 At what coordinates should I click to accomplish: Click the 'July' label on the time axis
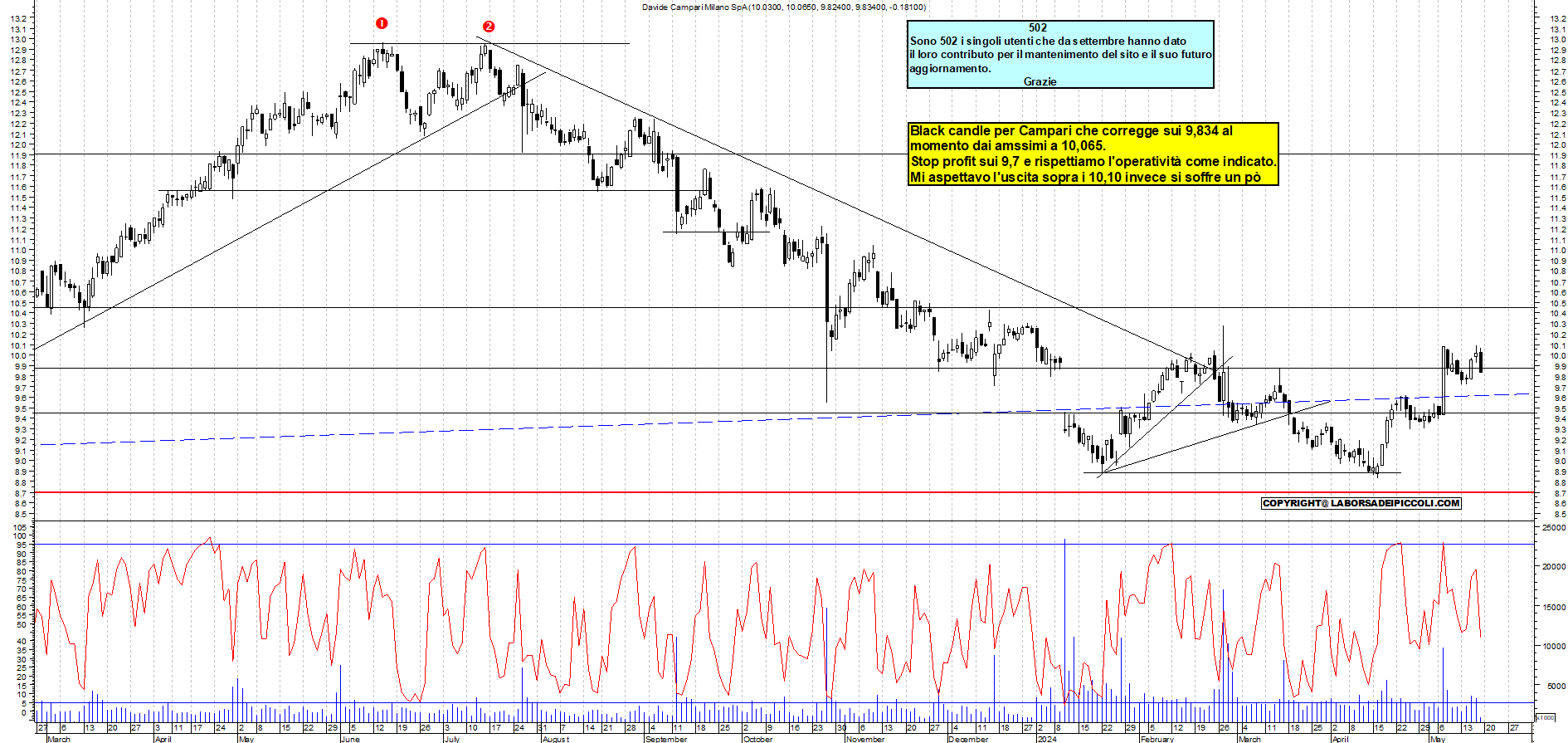click(451, 739)
